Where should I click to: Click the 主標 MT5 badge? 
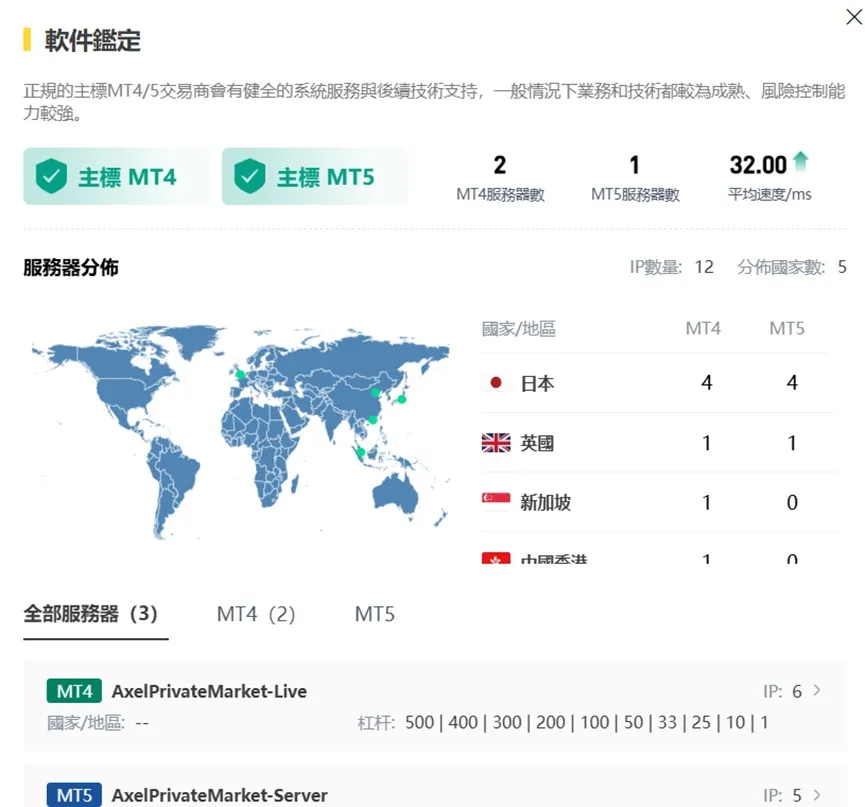(315, 177)
